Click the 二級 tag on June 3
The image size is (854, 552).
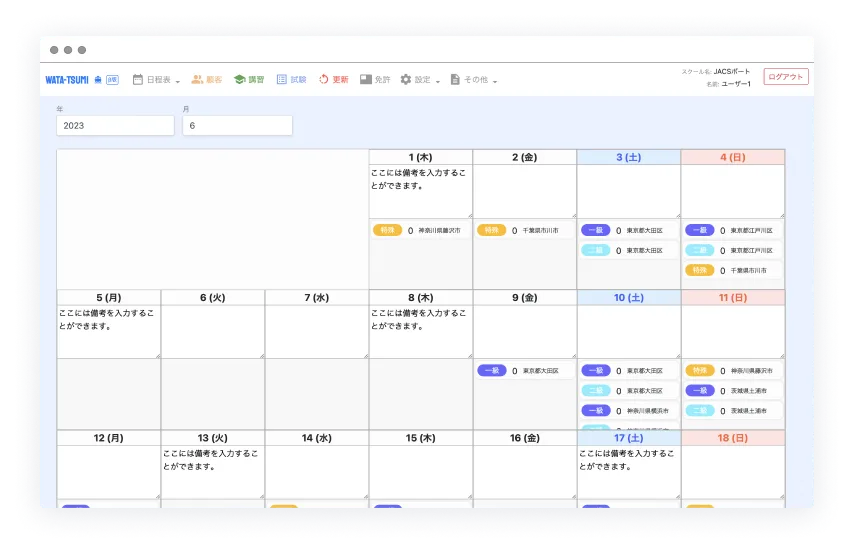(595, 250)
